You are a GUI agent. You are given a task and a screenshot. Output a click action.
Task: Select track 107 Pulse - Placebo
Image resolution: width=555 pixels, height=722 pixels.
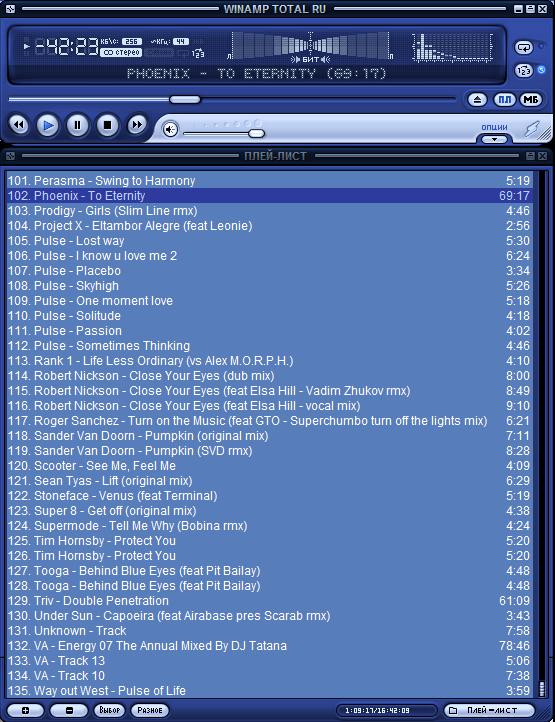(269, 271)
